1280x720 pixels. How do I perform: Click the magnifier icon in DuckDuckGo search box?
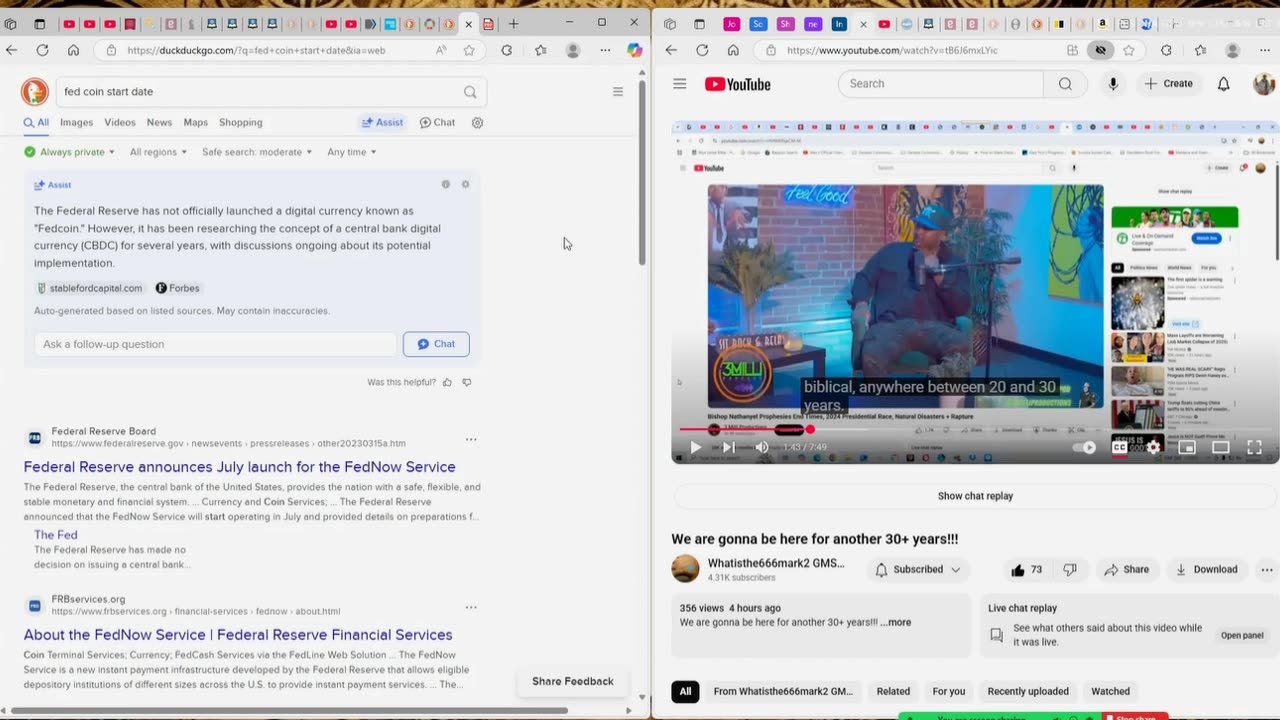click(470, 92)
